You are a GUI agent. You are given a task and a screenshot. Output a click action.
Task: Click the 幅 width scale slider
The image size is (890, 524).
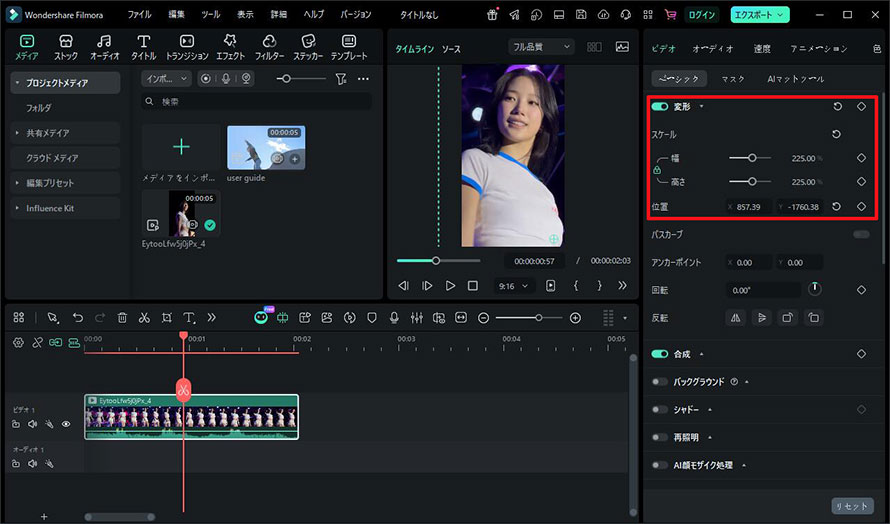(x=750, y=158)
